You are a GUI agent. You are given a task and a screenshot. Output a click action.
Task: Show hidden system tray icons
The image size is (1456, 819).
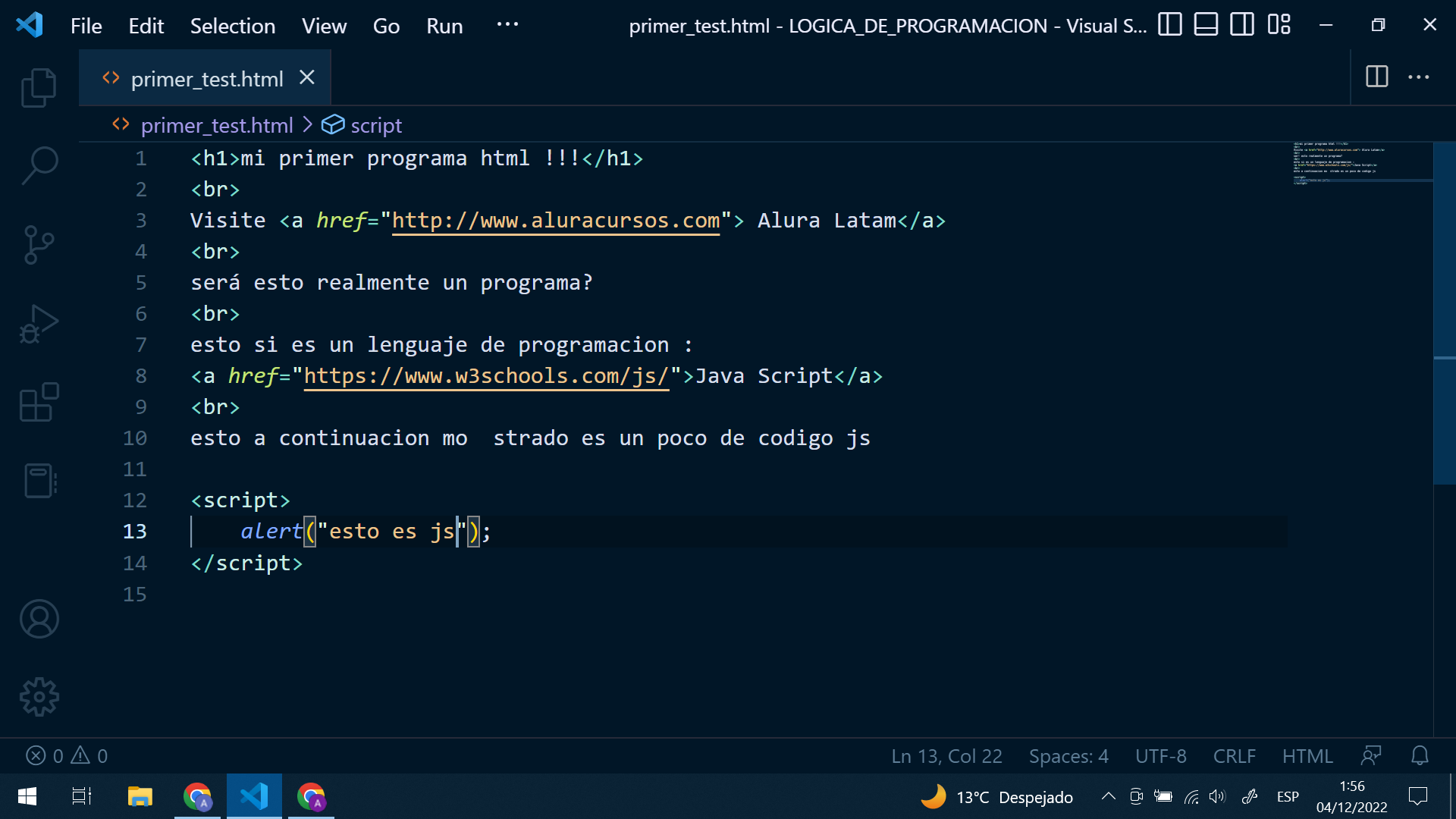coord(1108,796)
